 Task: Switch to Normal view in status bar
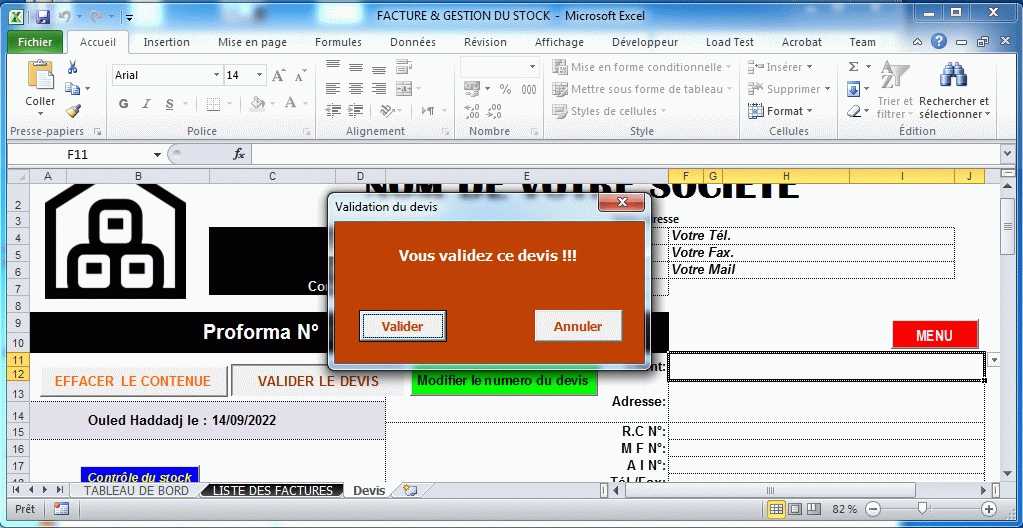(776, 509)
